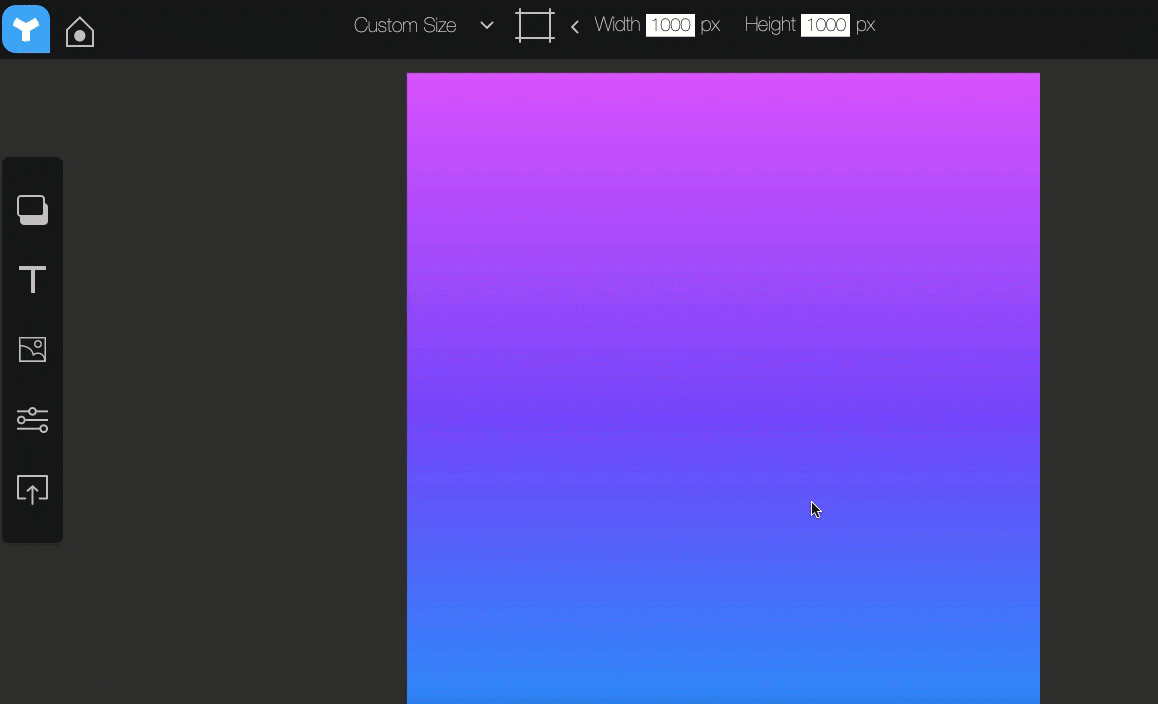Select the Text tool

coord(32,280)
